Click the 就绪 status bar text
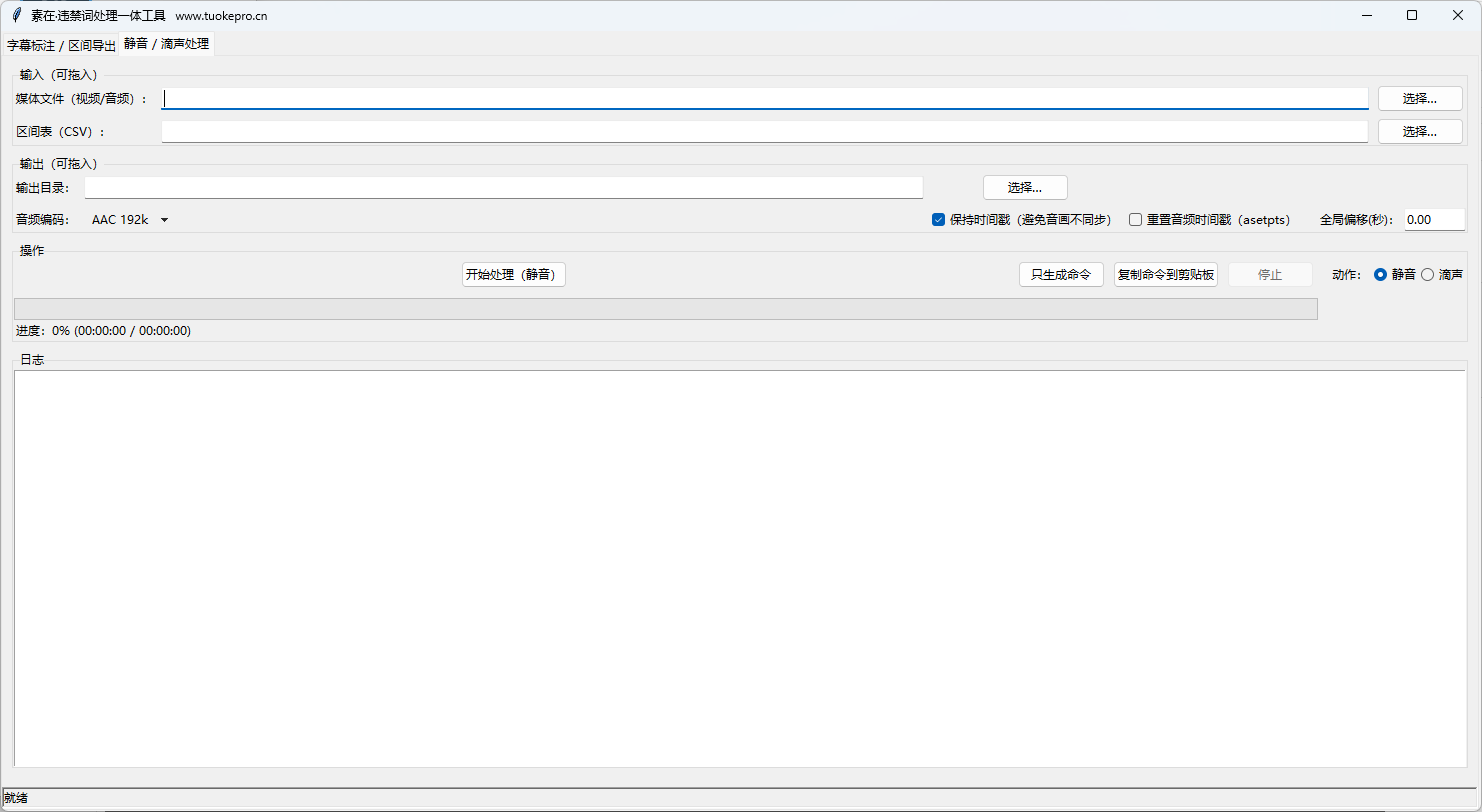The image size is (1482, 812). point(16,798)
